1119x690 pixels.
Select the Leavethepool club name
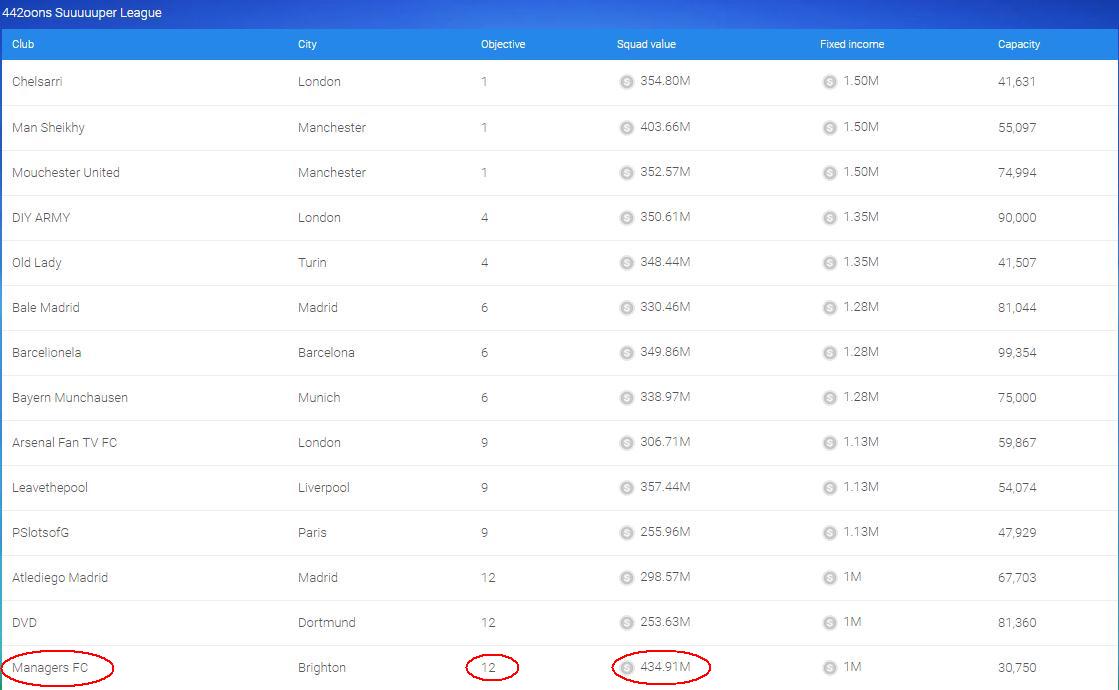(x=50, y=487)
